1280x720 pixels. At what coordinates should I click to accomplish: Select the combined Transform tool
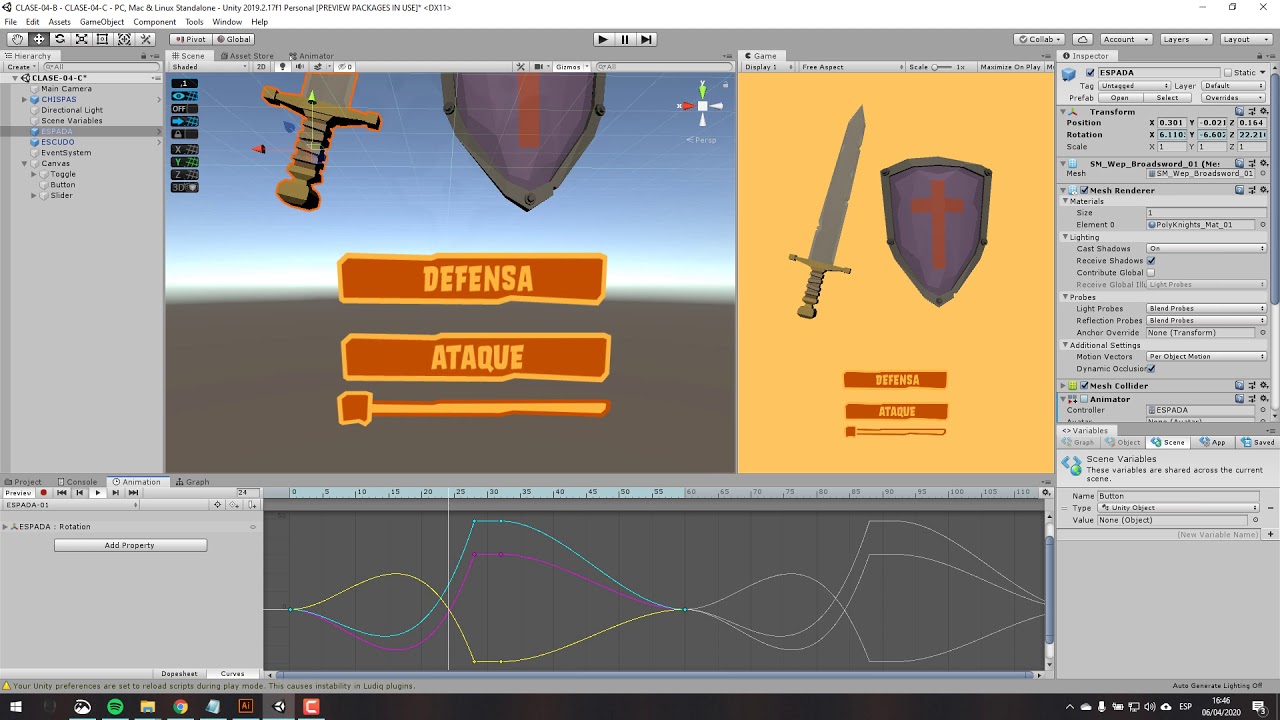(x=124, y=39)
